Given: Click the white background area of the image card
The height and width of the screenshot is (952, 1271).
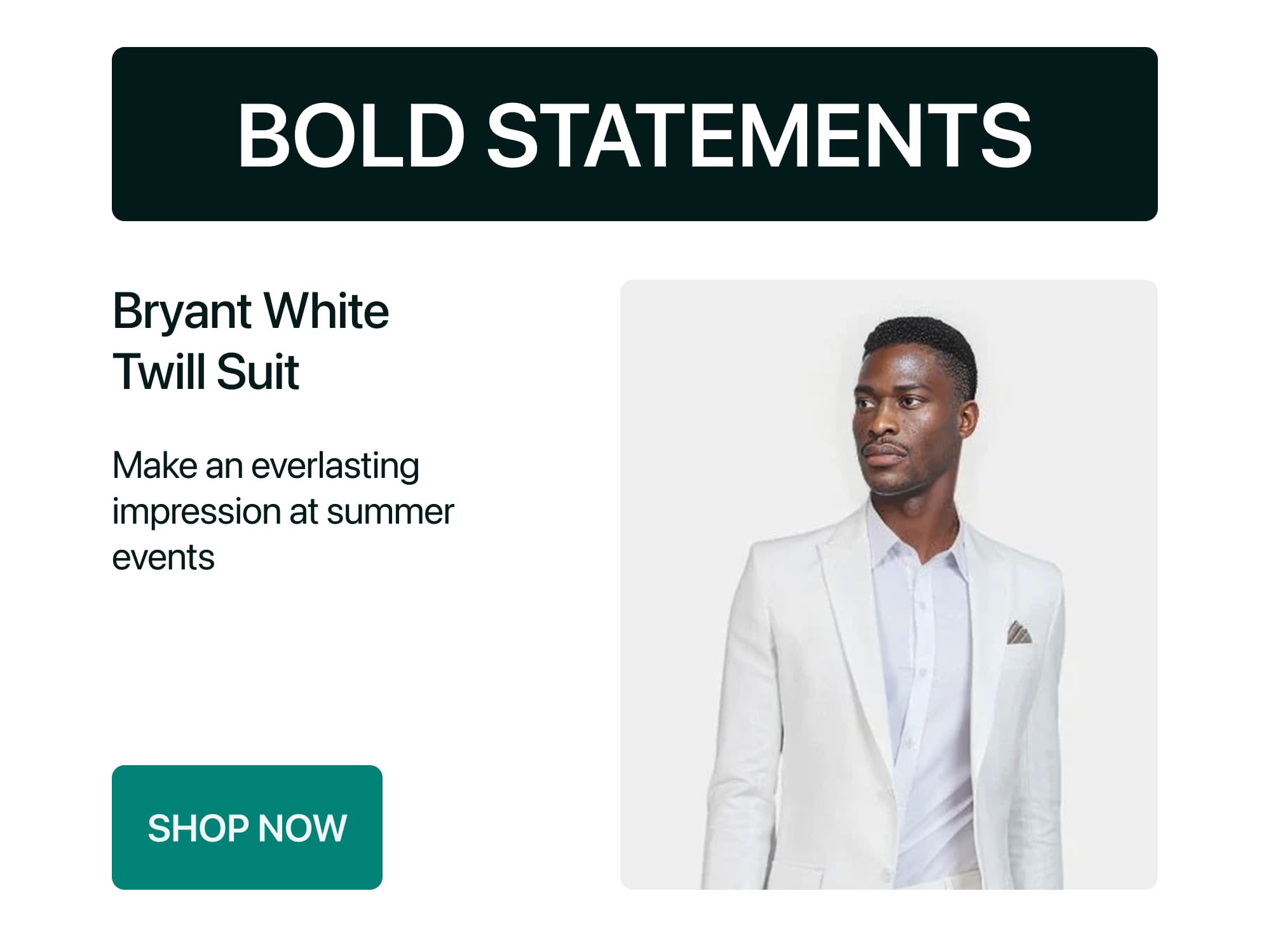Looking at the screenshot, I should [699, 381].
